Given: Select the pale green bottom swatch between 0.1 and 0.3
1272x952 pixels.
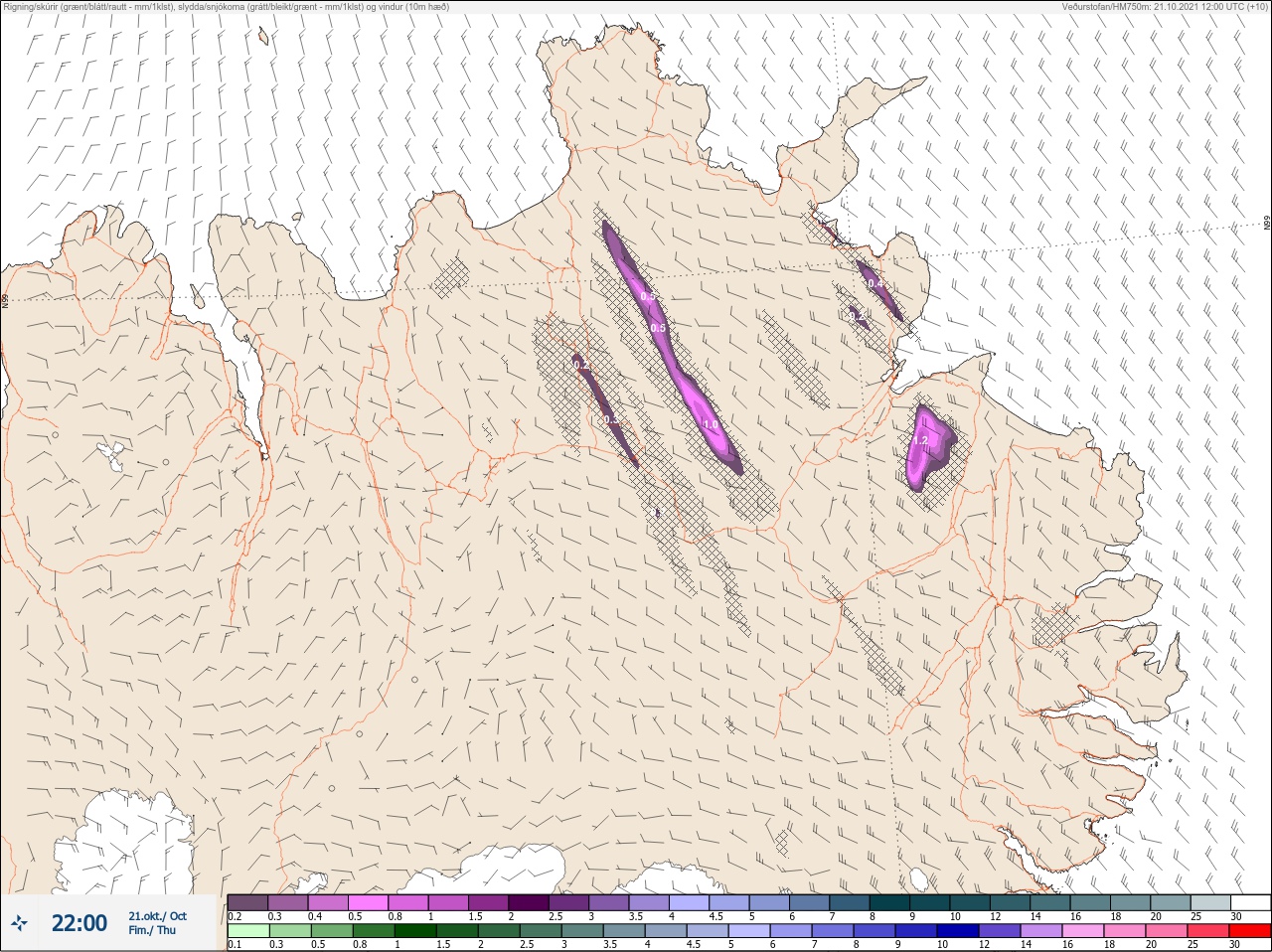Looking at the screenshot, I should (248, 930).
